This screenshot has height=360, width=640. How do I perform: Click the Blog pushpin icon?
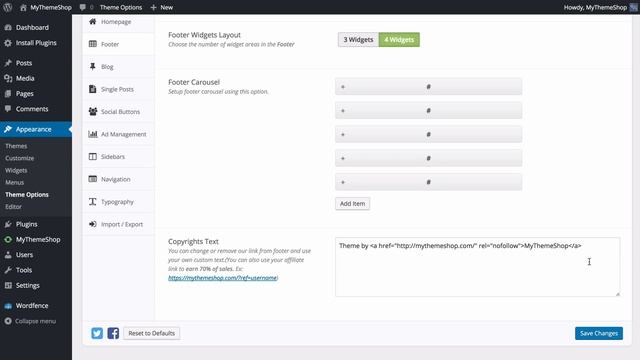click(x=93, y=67)
